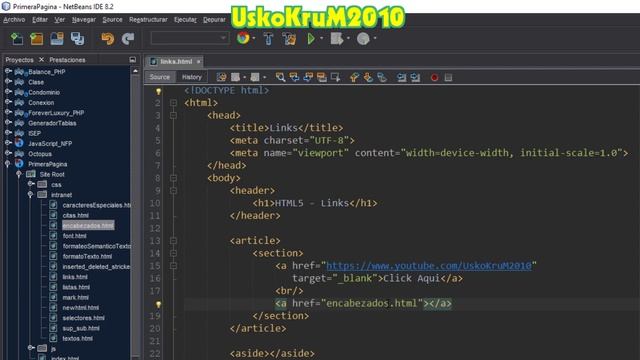This screenshot has width=640, height=360.
Task: Click Toggle Rectangular Selection icon
Action: click(336, 77)
